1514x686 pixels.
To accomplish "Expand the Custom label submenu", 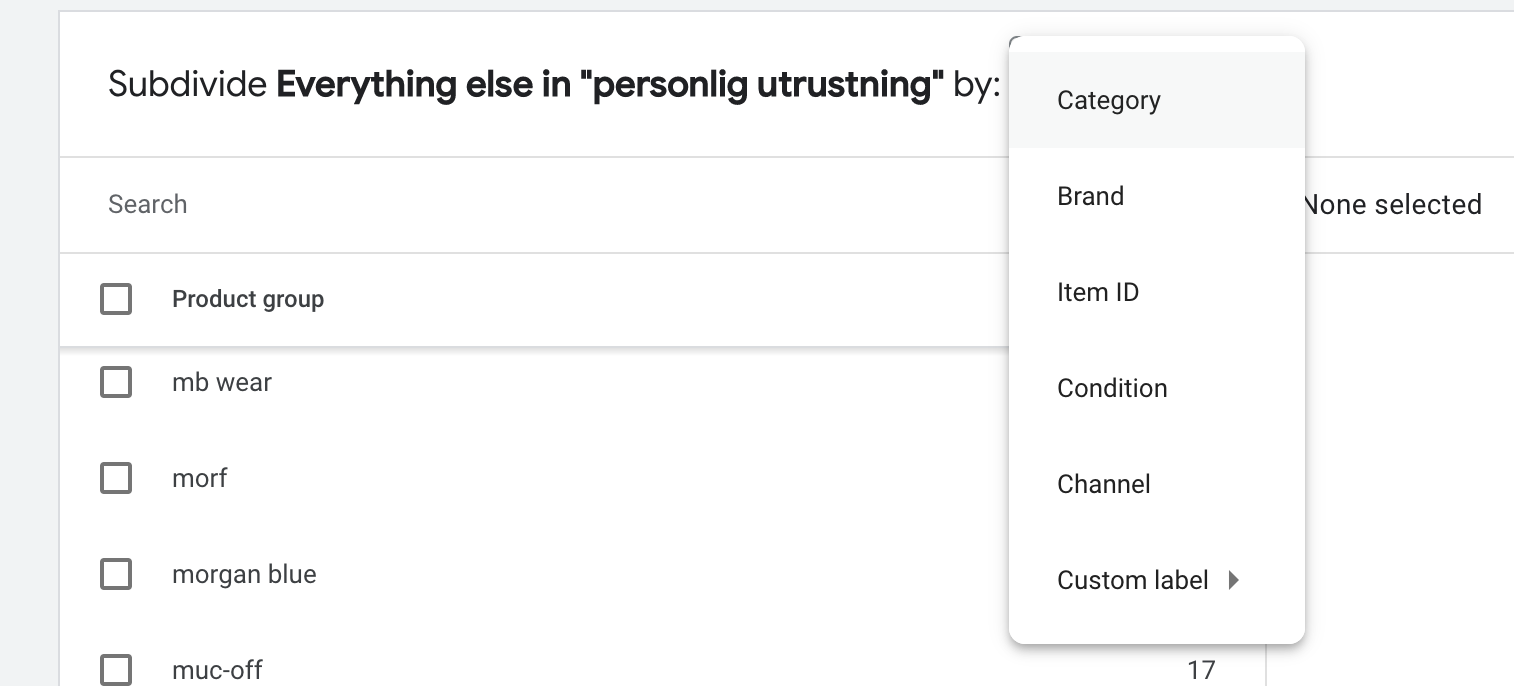I will (1132, 581).
